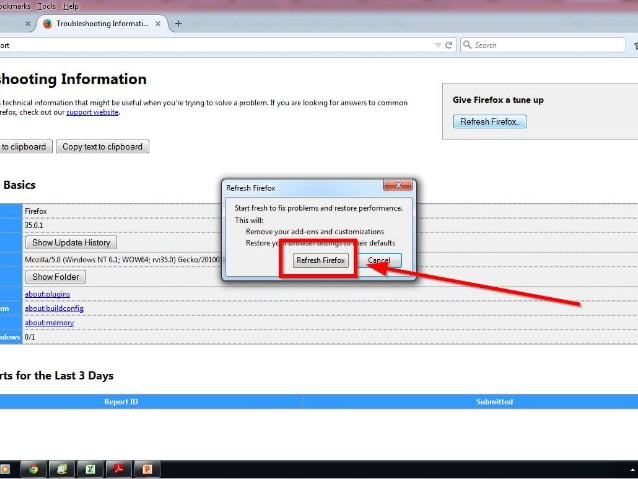Open the address bar history dropdown
Screen dimensions: 638x479
[x=438, y=45]
